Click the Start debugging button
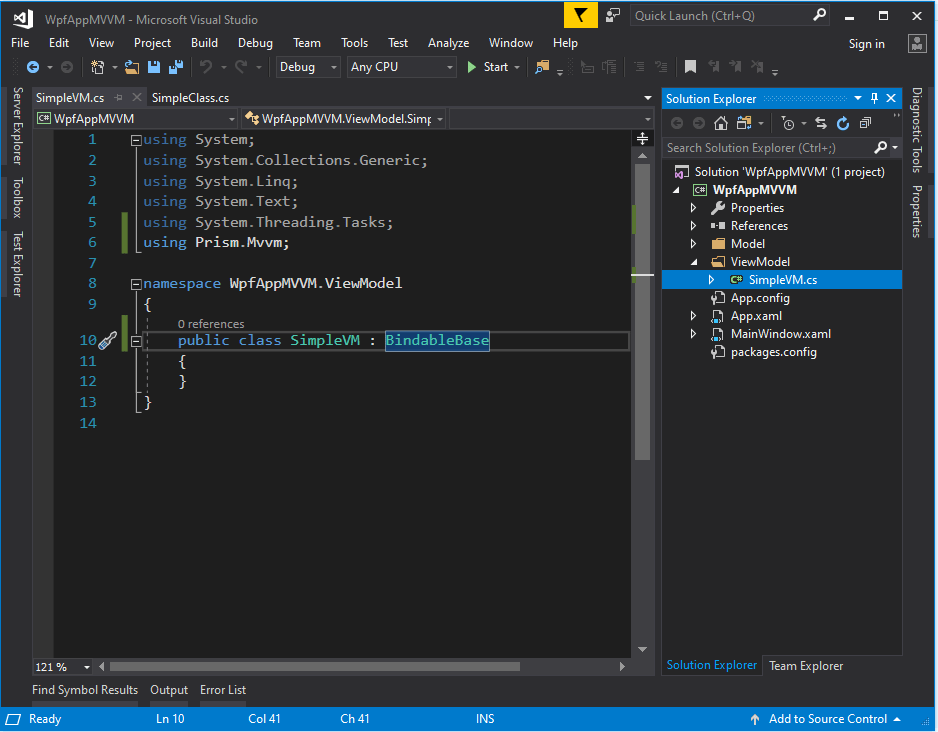The width and height of the screenshot is (938, 732). 488,67
